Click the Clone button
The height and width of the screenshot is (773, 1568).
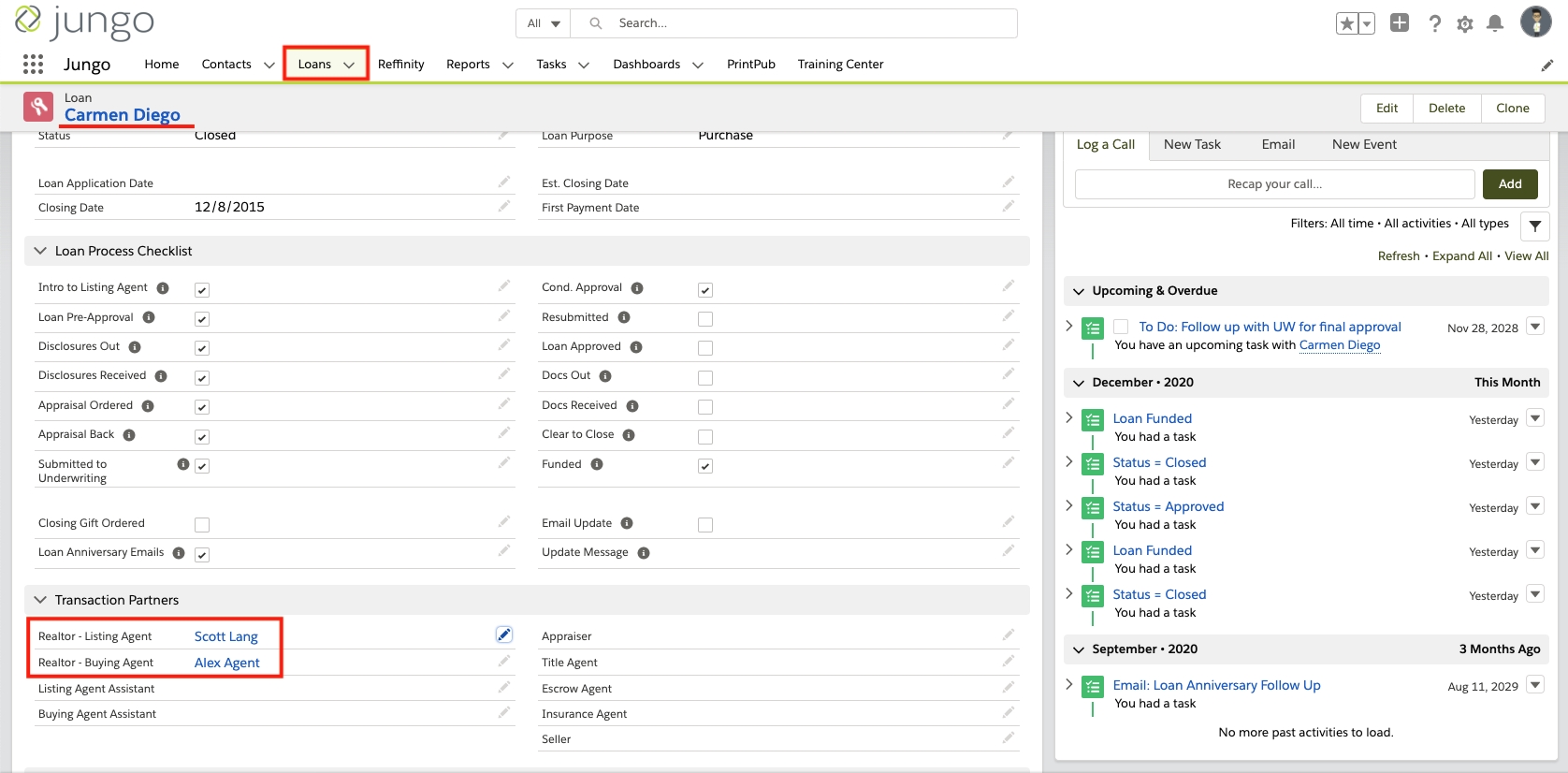pos(1512,109)
